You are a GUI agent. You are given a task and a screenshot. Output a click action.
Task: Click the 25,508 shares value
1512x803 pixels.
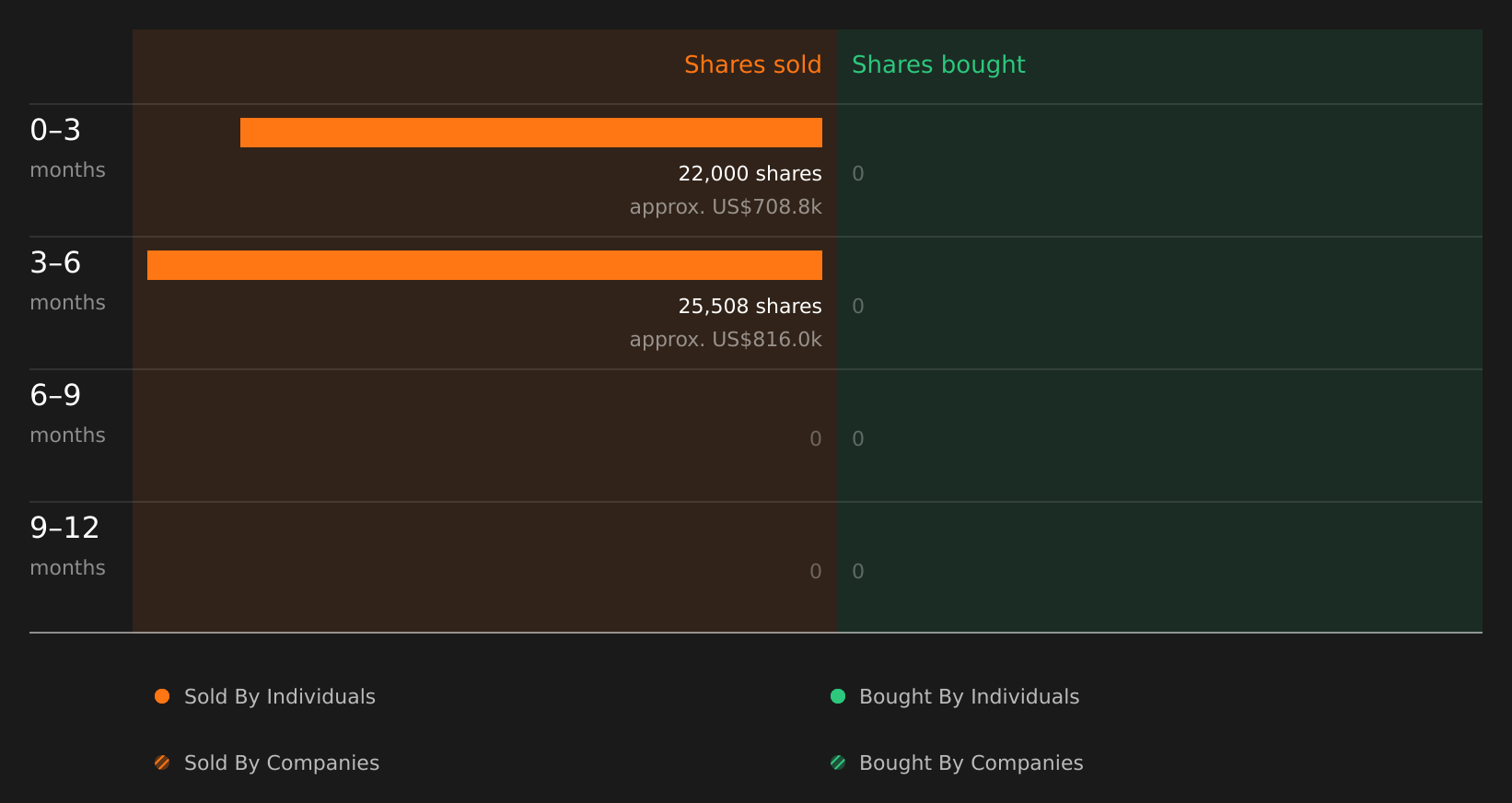[x=750, y=307]
